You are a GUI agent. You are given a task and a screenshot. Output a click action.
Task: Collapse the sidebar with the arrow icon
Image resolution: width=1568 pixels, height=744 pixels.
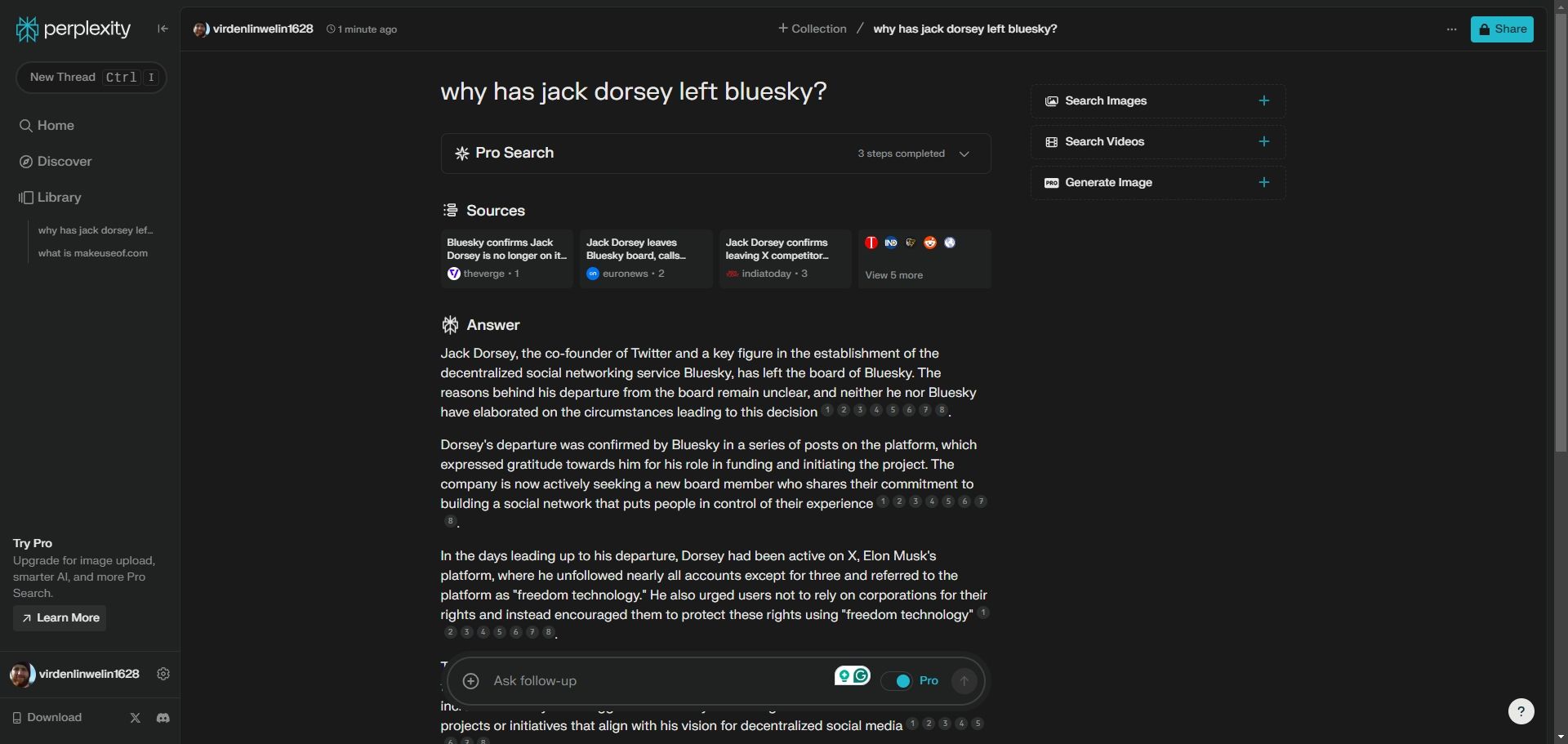click(x=162, y=29)
